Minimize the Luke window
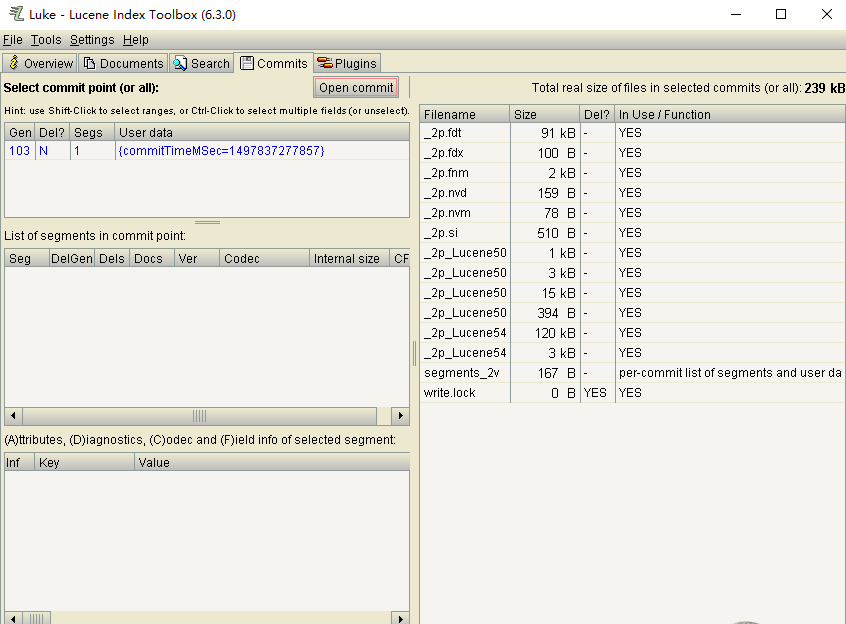The image size is (846, 624). (x=736, y=15)
